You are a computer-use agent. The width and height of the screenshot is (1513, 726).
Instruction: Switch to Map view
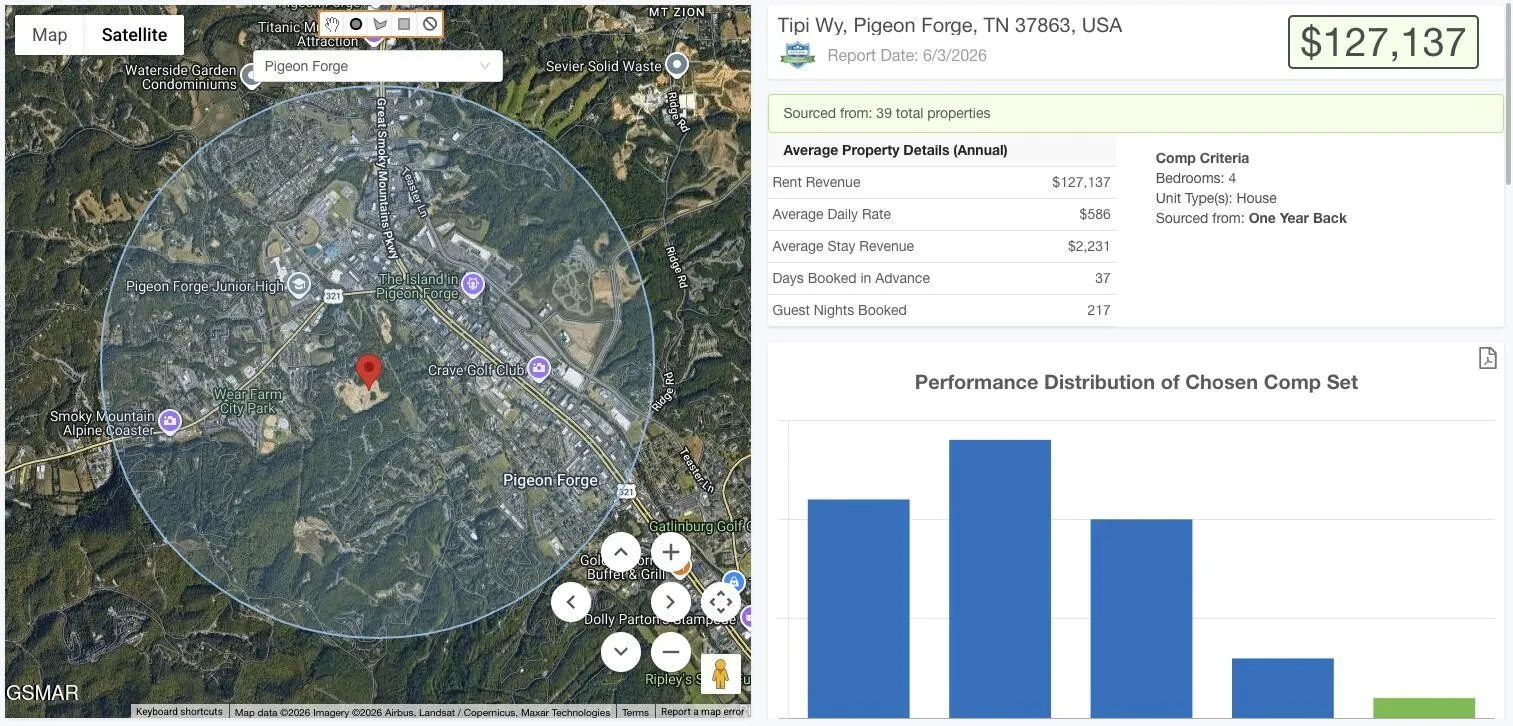tap(50, 35)
